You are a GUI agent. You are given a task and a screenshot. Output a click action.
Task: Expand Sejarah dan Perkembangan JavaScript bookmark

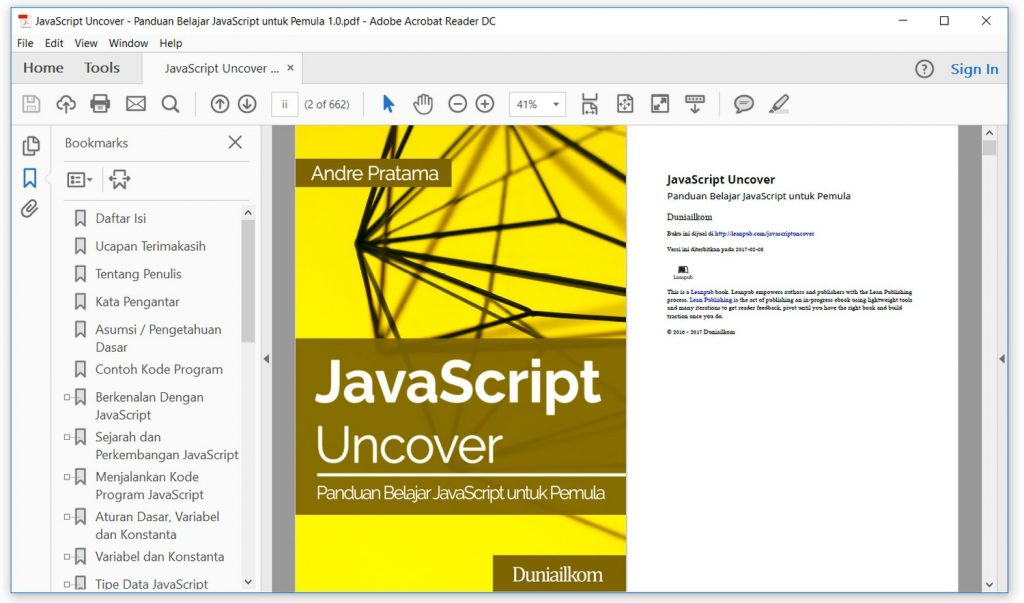(67, 436)
